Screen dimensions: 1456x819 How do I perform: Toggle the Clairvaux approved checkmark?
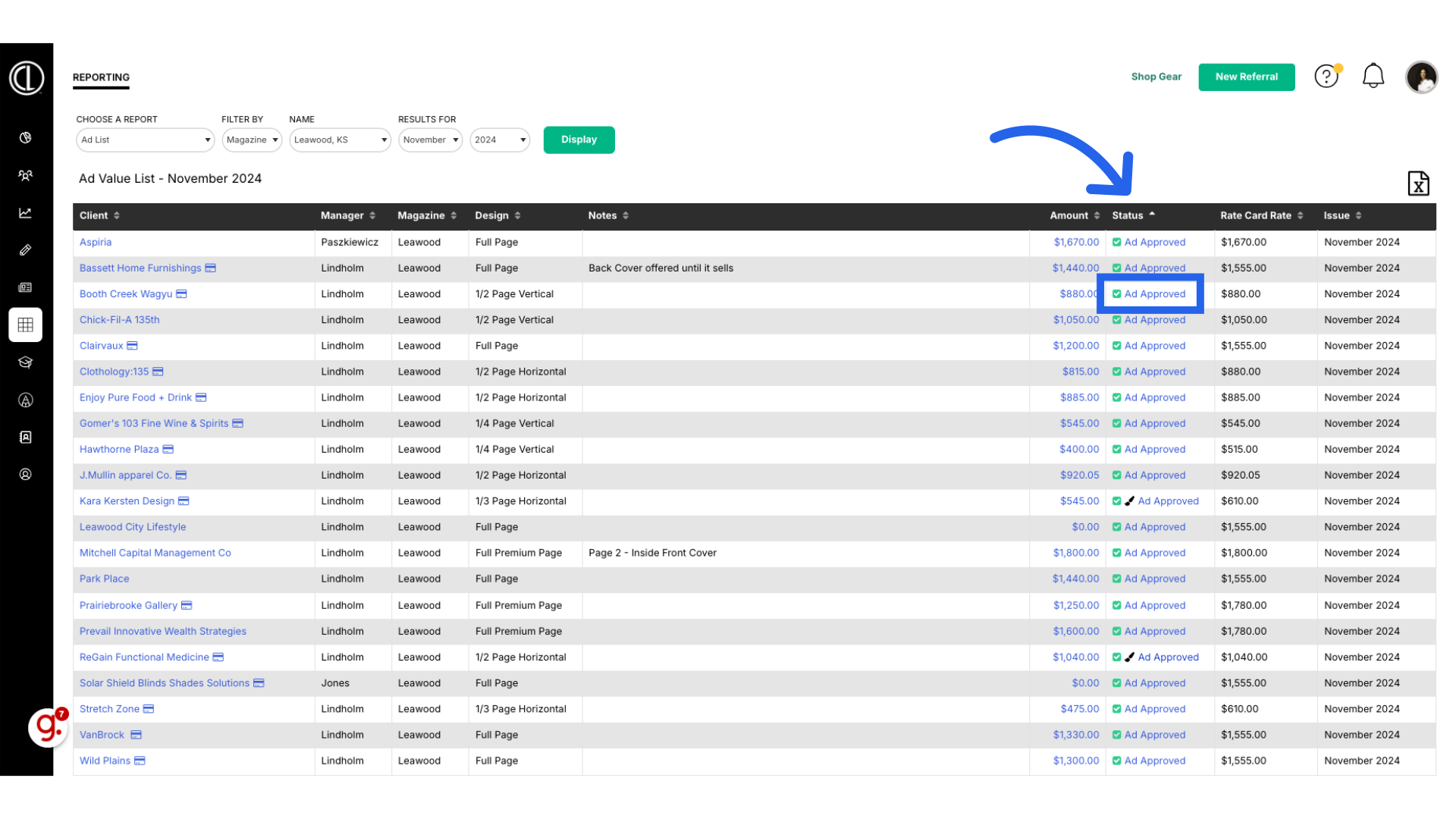tap(1117, 346)
